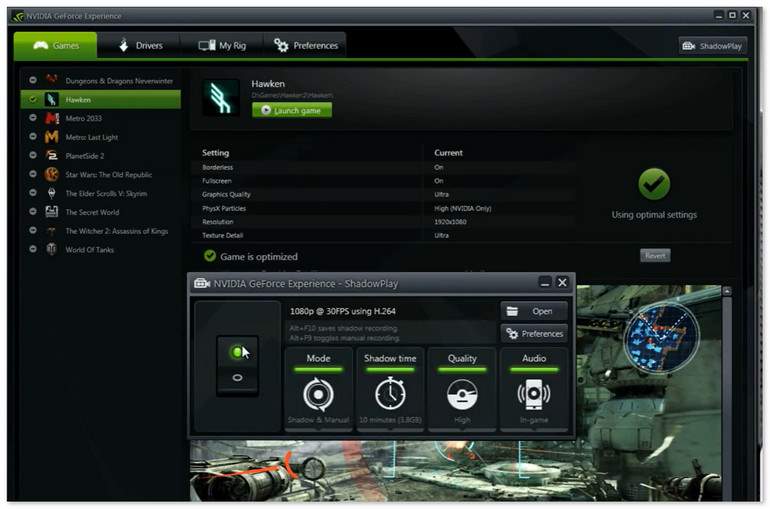This screenshot has height=509, width=770.
Task: Click the scrollbar up arrow beside screenshot
Action: pos(727,291)
